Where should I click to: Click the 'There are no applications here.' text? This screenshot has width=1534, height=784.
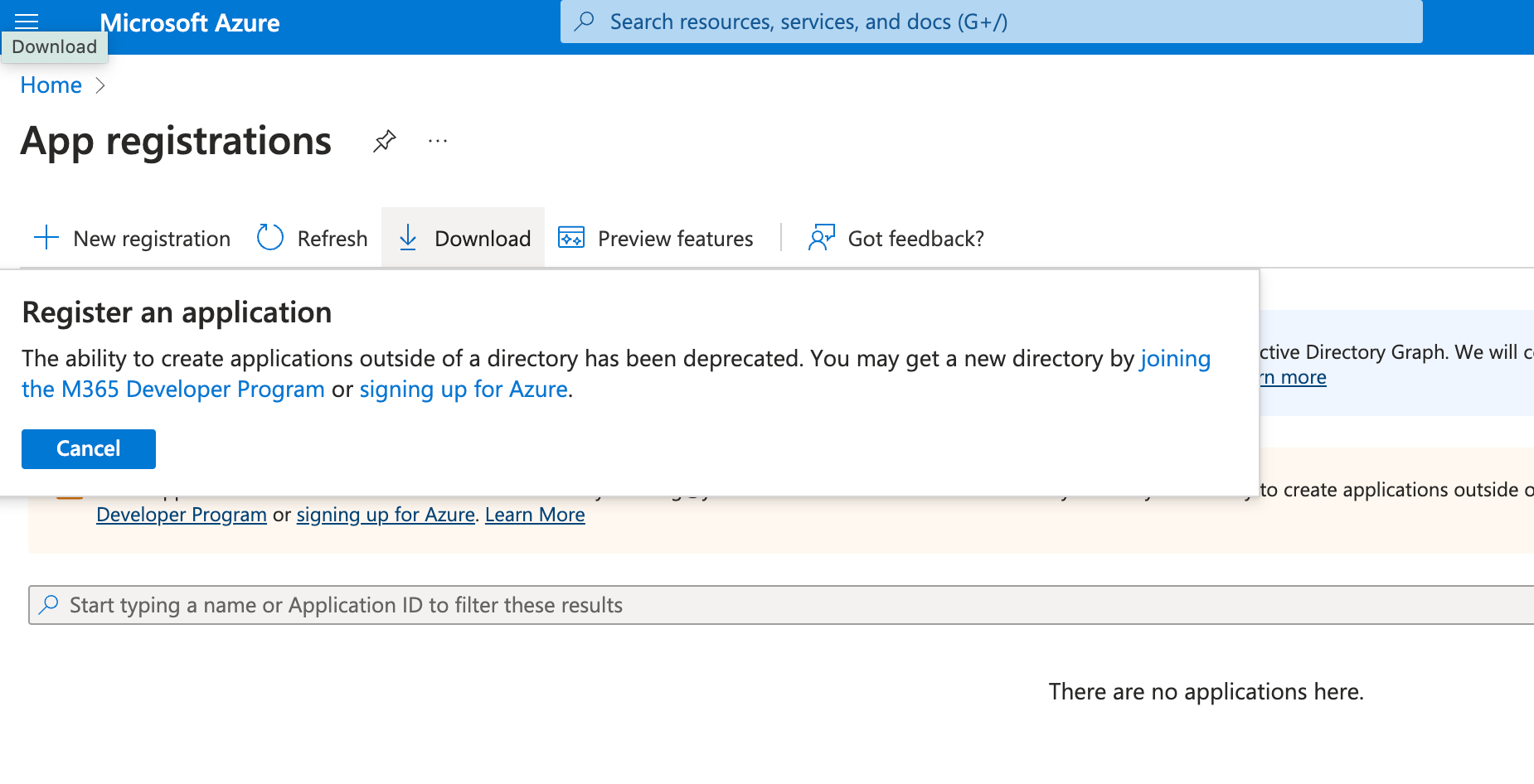(1206, 691)
